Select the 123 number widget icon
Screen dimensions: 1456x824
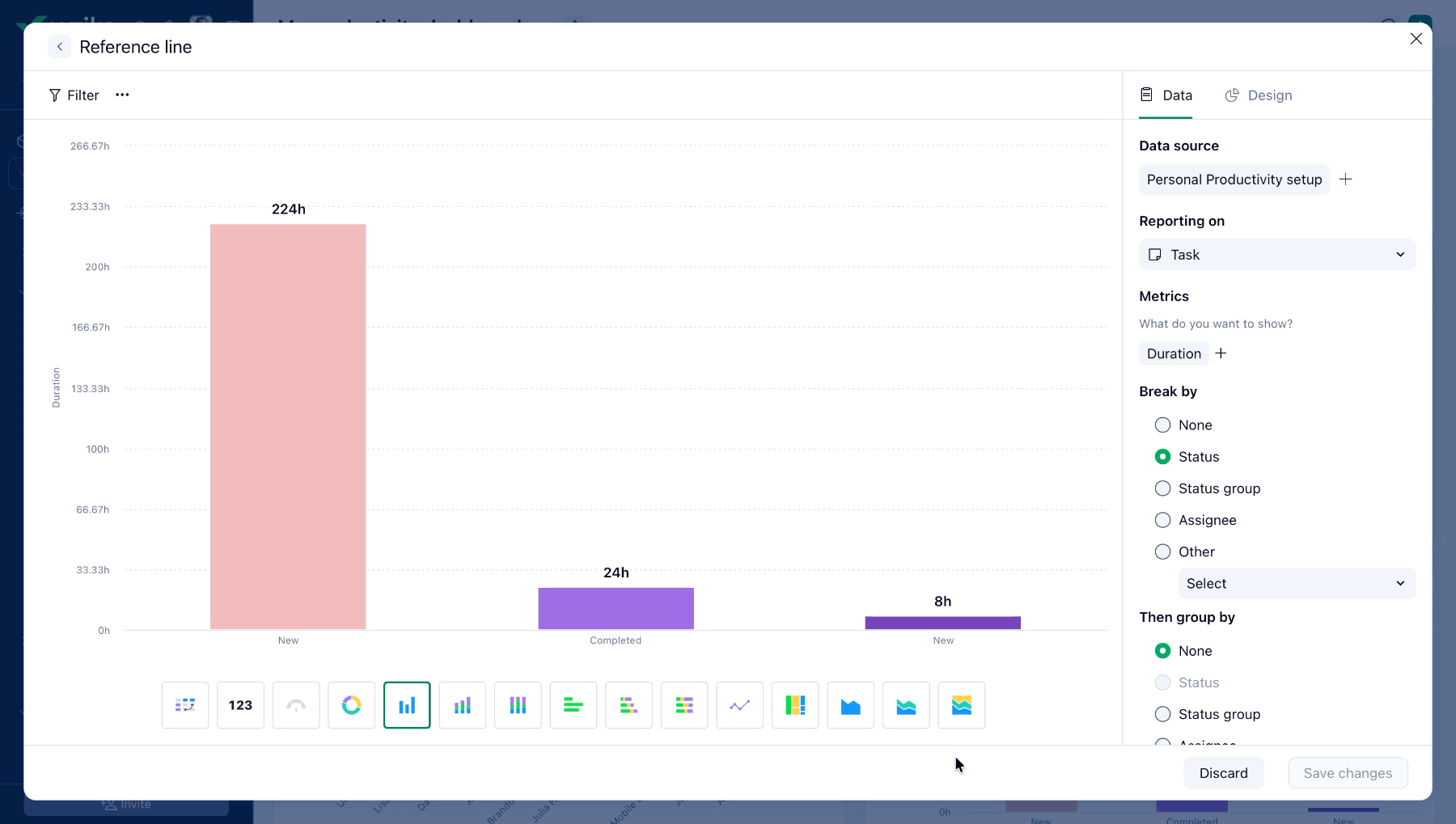point(240,705)
